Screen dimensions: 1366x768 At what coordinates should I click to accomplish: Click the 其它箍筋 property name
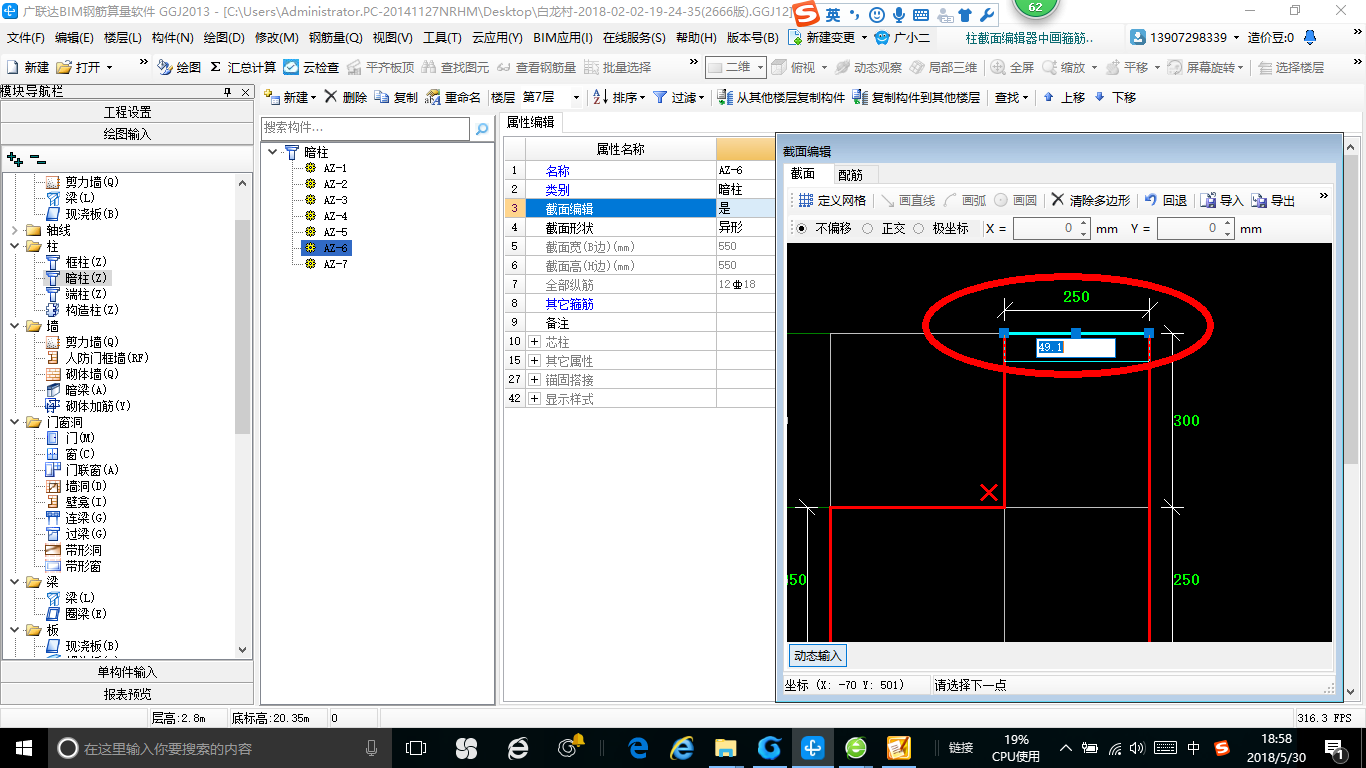[x=569, y=304]
